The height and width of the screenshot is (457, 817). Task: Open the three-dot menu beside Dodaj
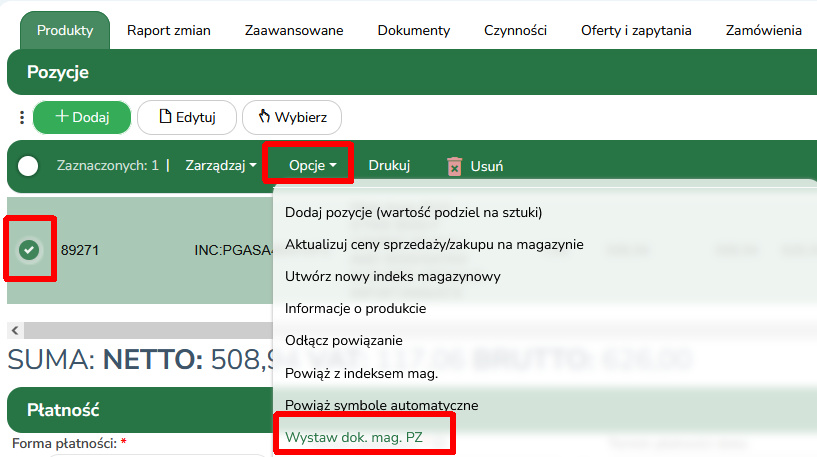click(21, 117)
